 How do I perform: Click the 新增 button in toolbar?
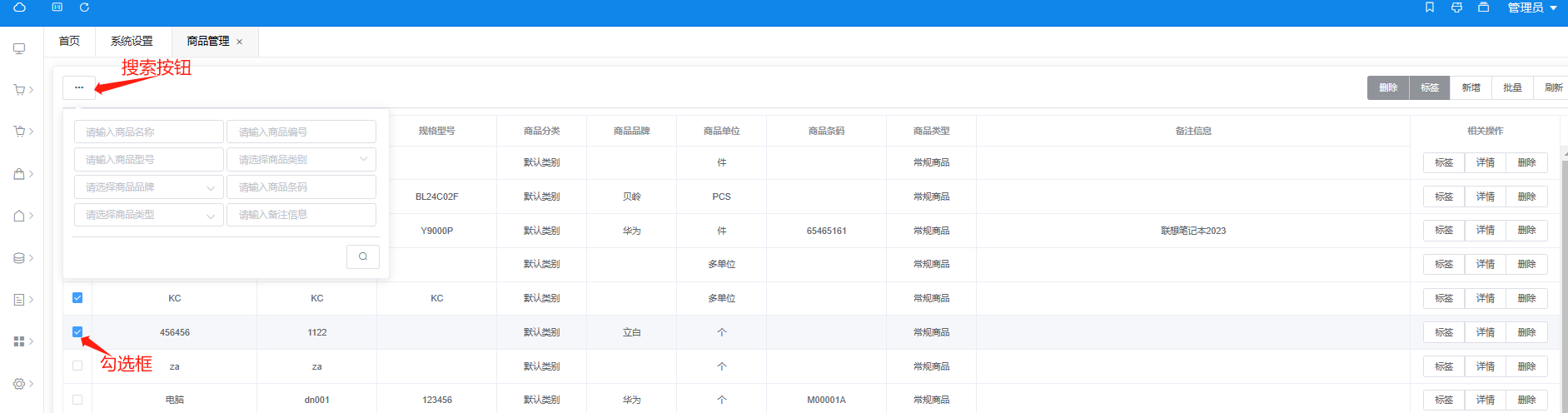point(1471,87)
